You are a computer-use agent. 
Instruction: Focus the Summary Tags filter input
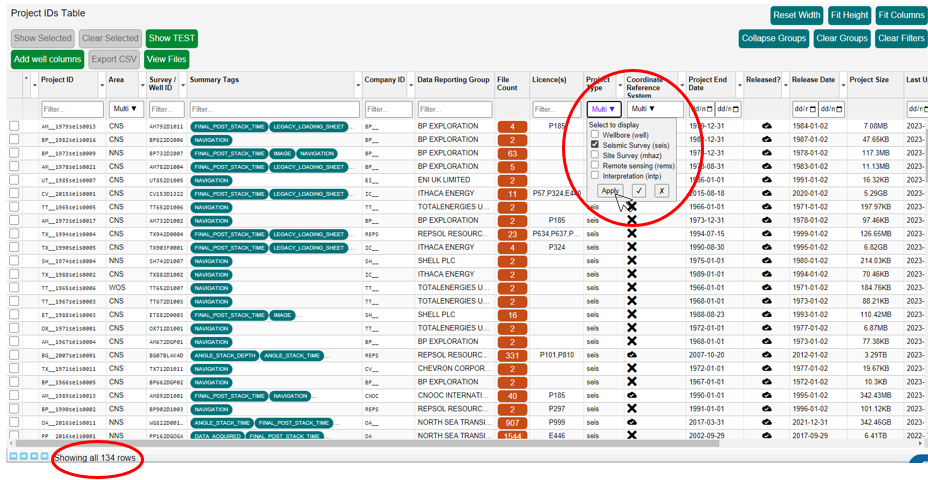(275, 109)
